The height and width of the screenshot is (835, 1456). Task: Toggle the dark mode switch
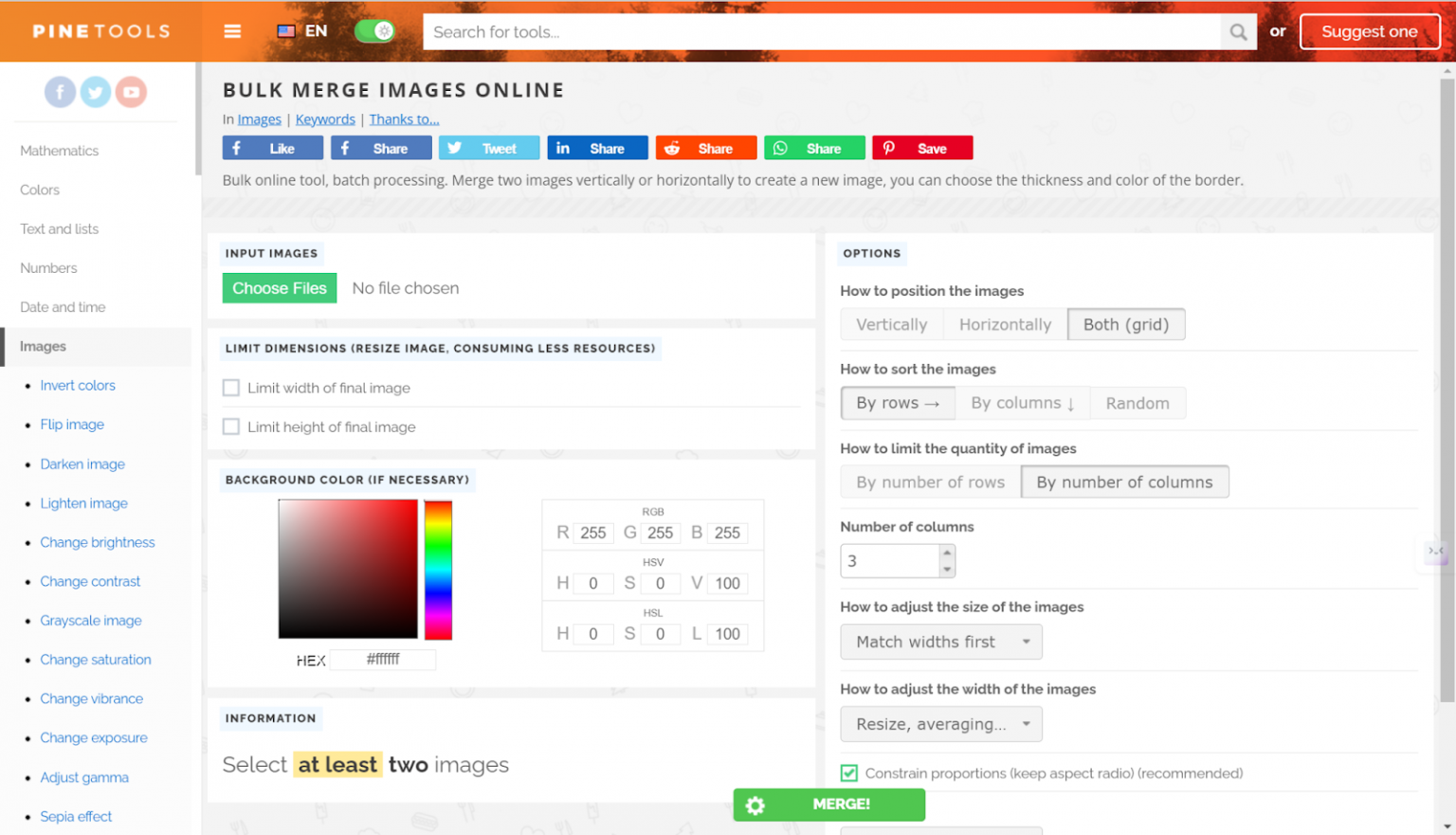pos(374,31)
